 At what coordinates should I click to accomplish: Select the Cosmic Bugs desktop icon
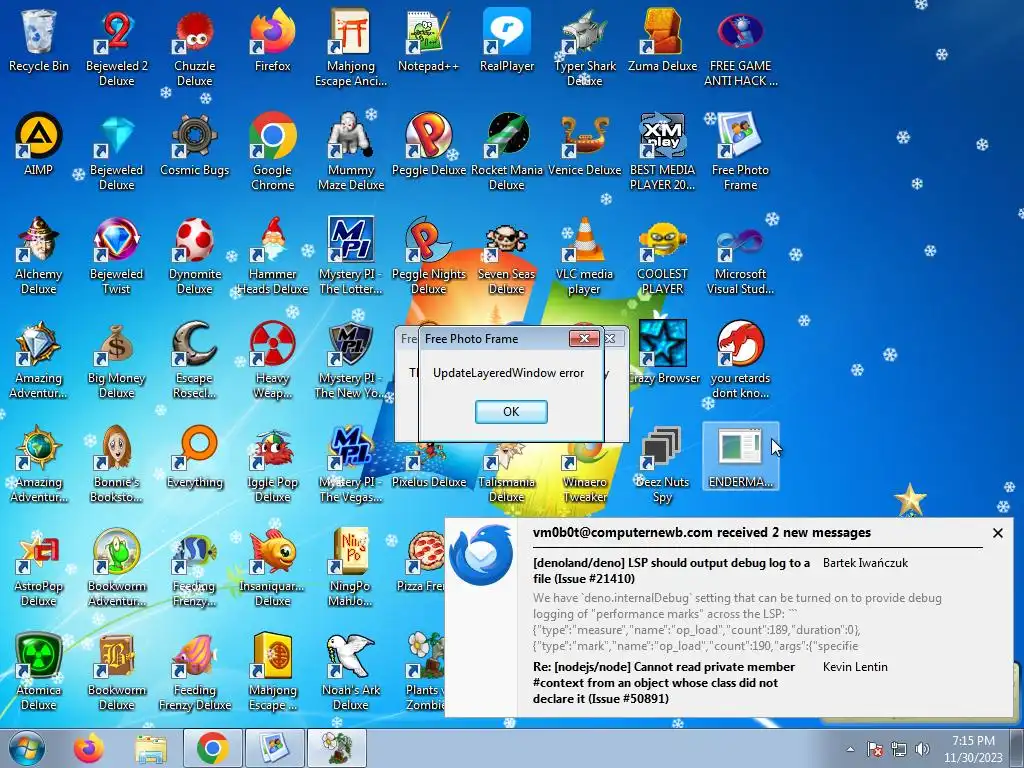click(x=195, y=146)
